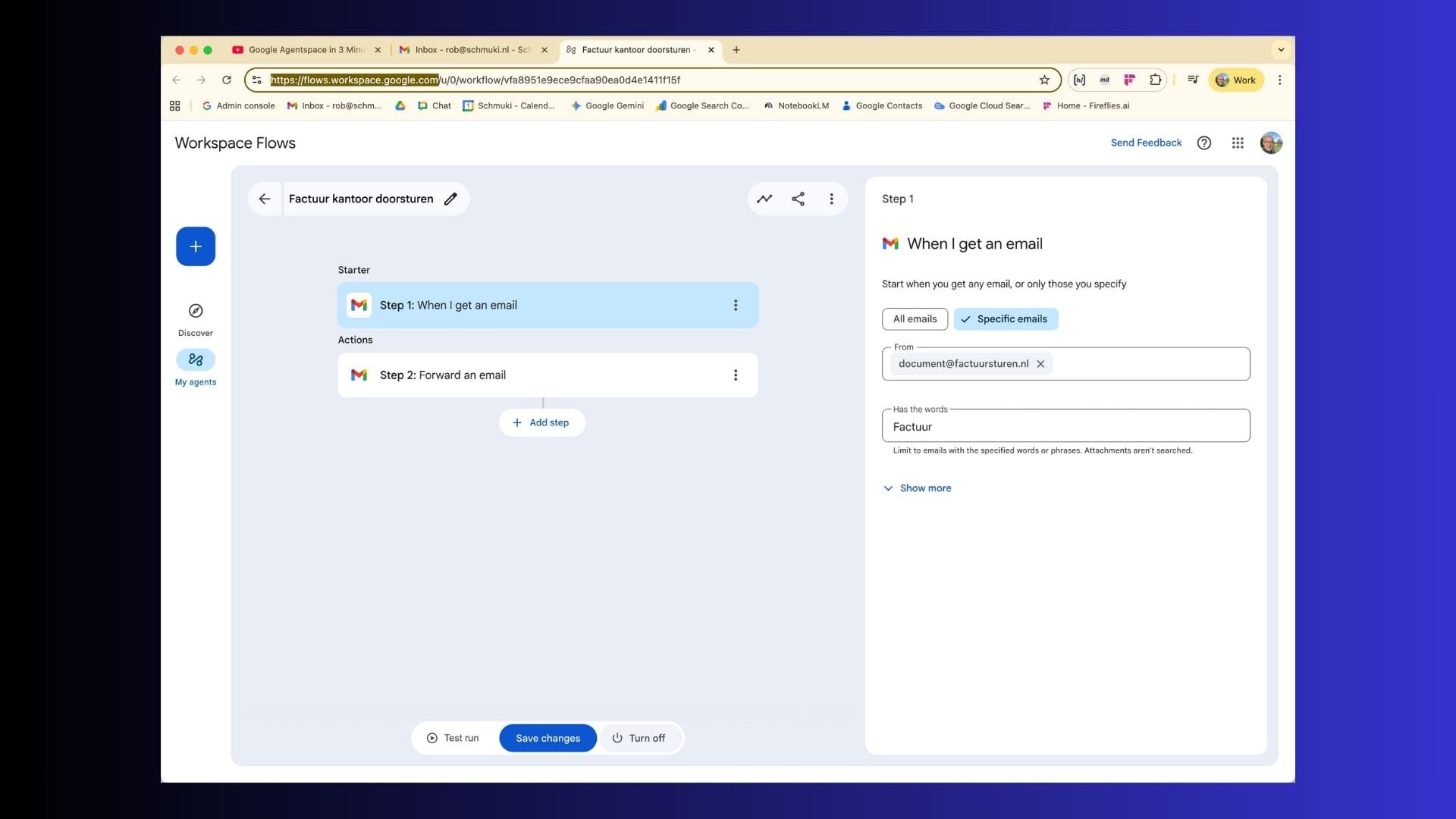Click the Save changes button
The height and width of the screenshot is (819, 1456).
[x=548, y=738]
